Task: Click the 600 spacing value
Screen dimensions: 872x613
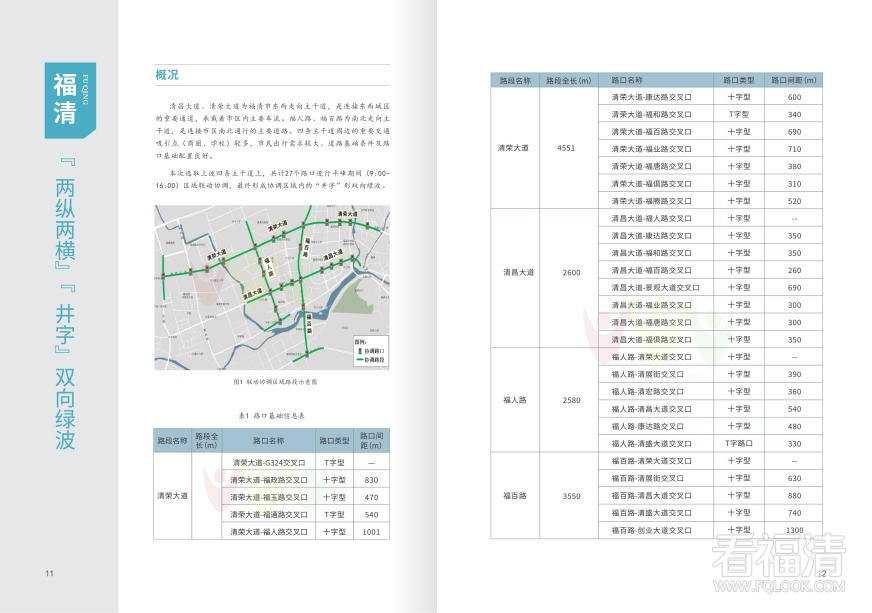Action: coord(794,97)
